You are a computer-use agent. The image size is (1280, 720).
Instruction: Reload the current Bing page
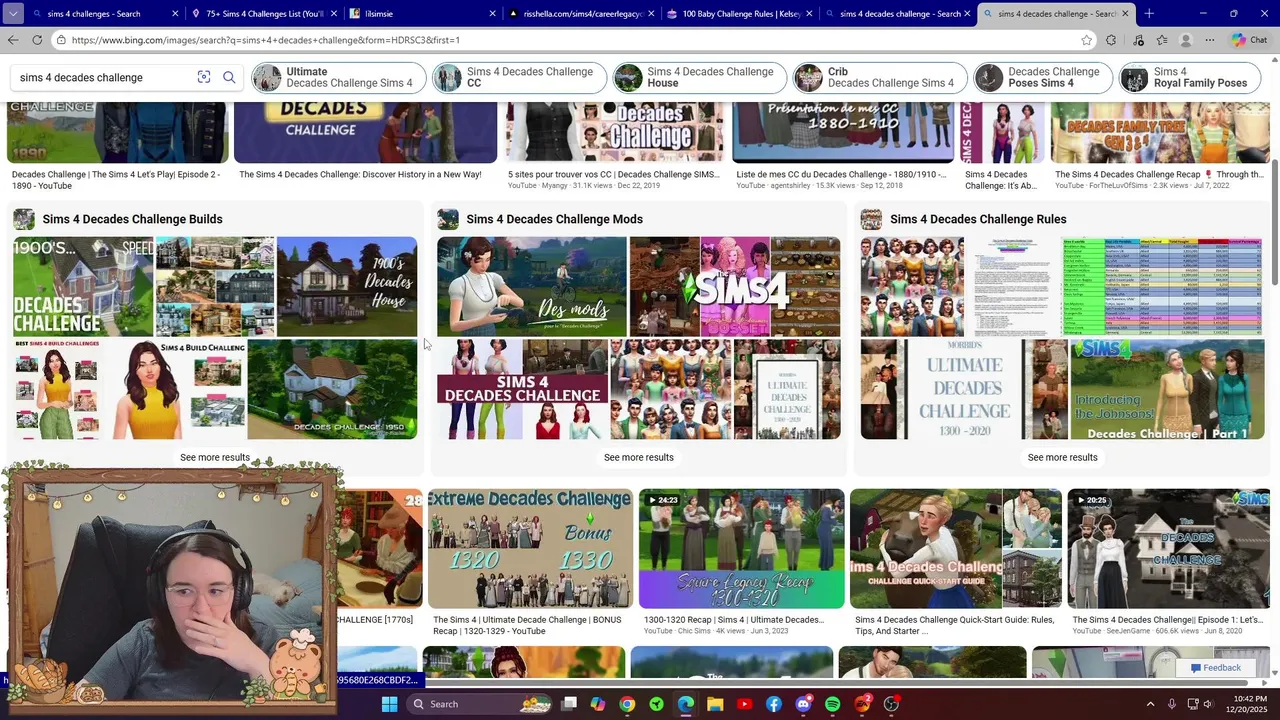(37, 40)
